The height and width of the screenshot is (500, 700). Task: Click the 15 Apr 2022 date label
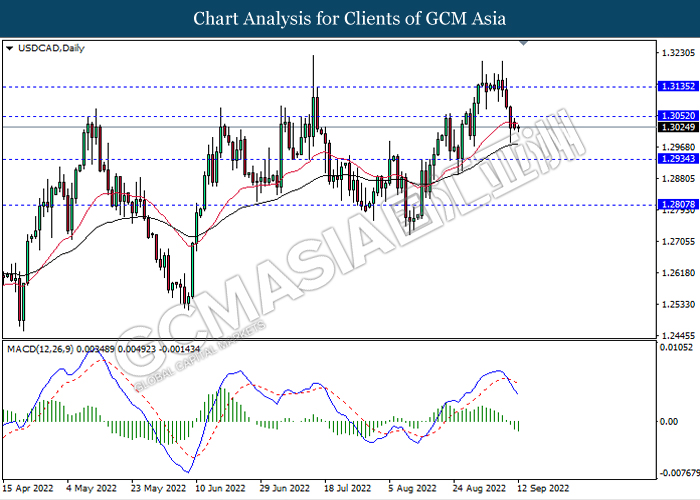28,488
